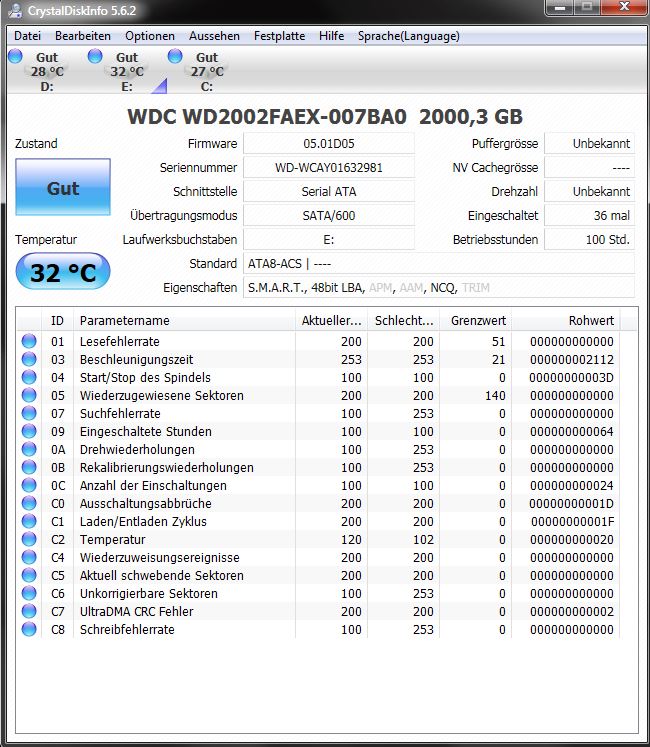Click raw value 000000002112
The image size is (650, 747).
tap(572, 360)
